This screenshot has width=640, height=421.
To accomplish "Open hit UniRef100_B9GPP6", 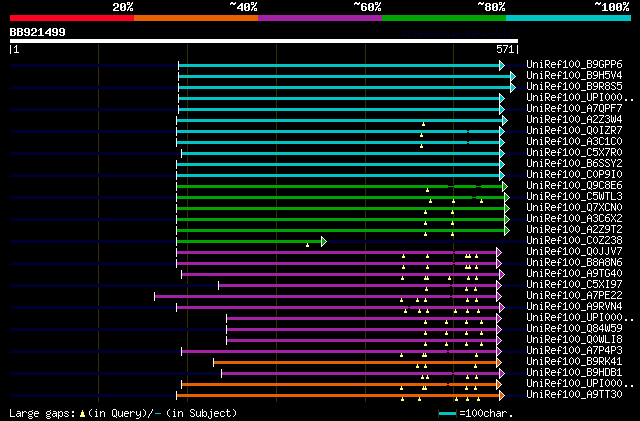I will pos(574,65).
